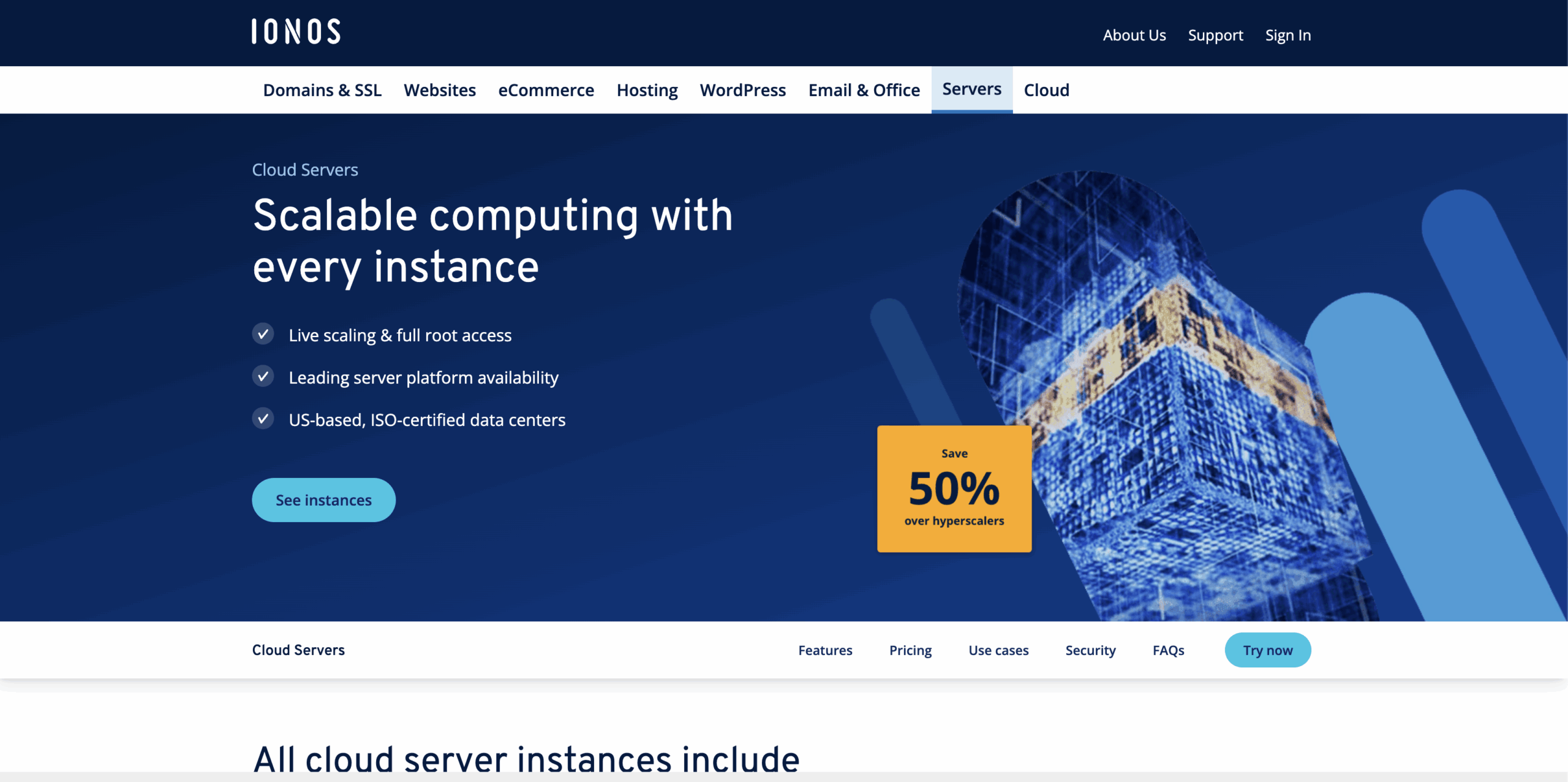Click the See instances button
Viewport: 1568px width, 782px height.
click(x=323, y=500)
